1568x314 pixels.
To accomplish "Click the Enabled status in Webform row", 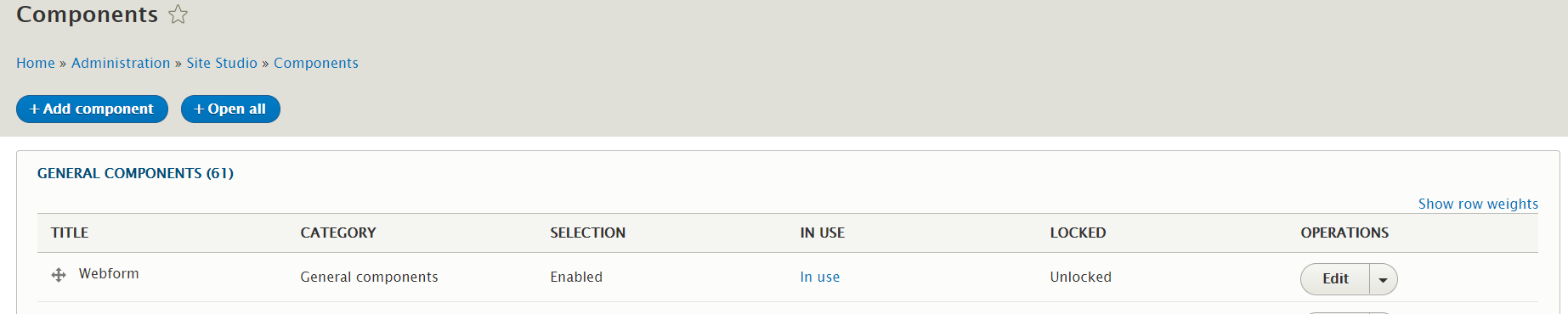I will click(x=576, y=277).
